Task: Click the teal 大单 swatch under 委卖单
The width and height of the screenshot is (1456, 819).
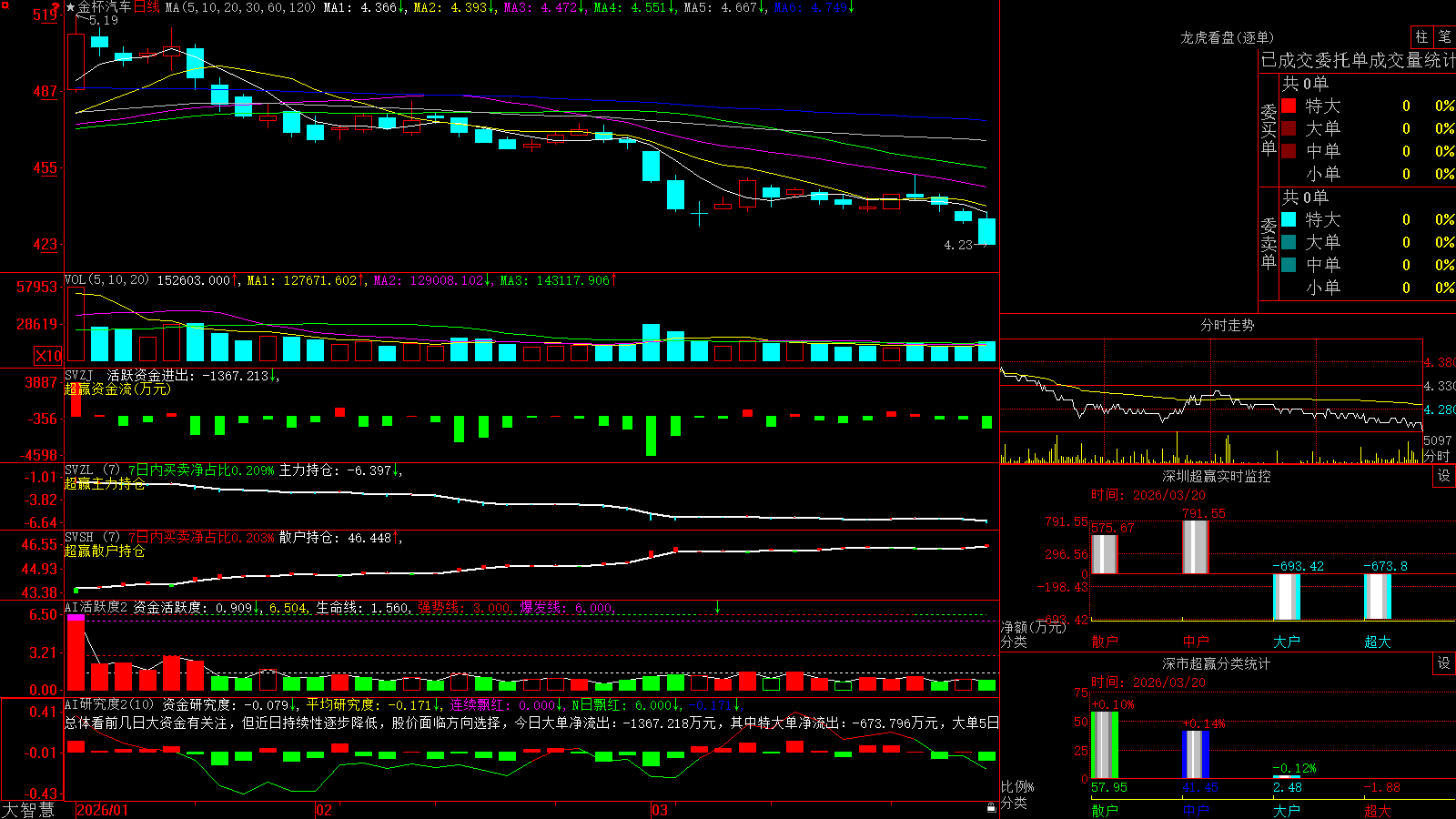Action: (x=1289, y=242)
